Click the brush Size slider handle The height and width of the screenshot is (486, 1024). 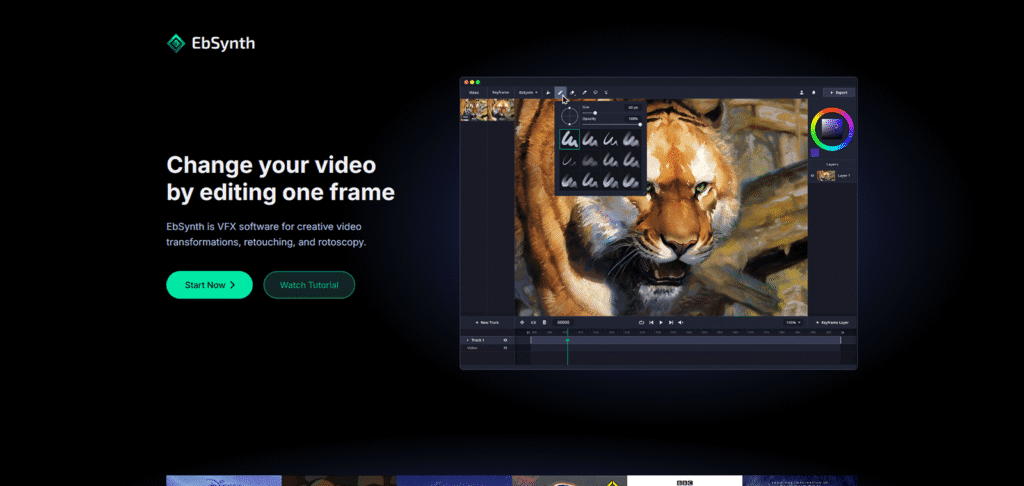pyautogui.click(x=595, y=113)
